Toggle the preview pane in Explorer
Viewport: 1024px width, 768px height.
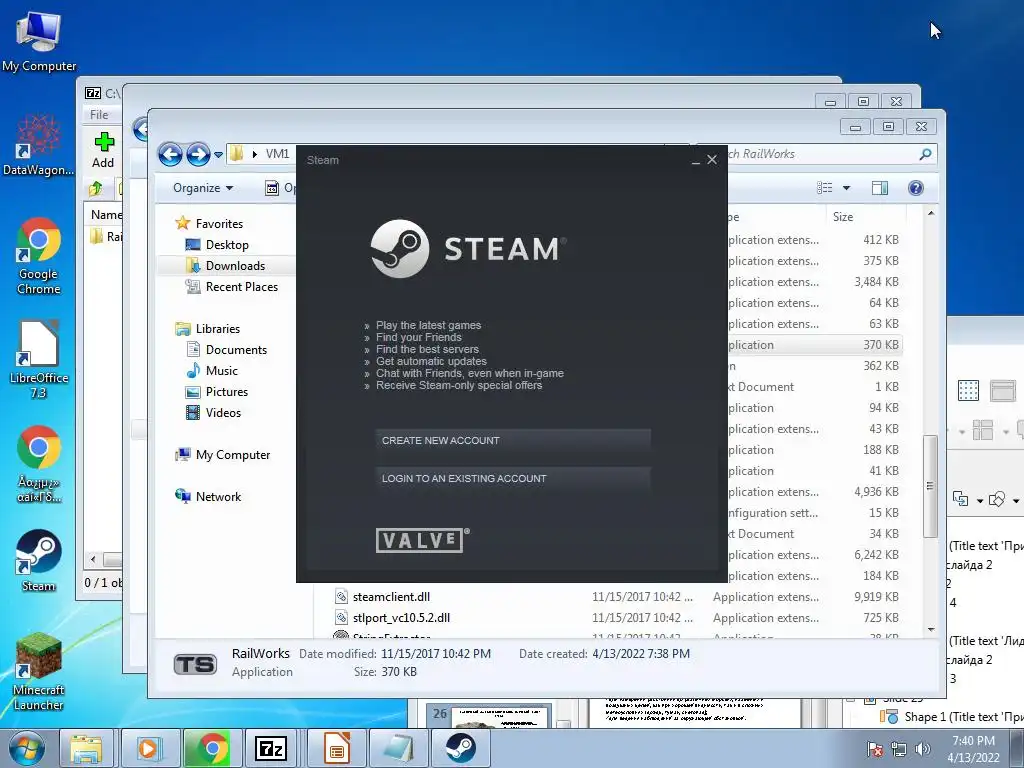(x=880, y=188)
